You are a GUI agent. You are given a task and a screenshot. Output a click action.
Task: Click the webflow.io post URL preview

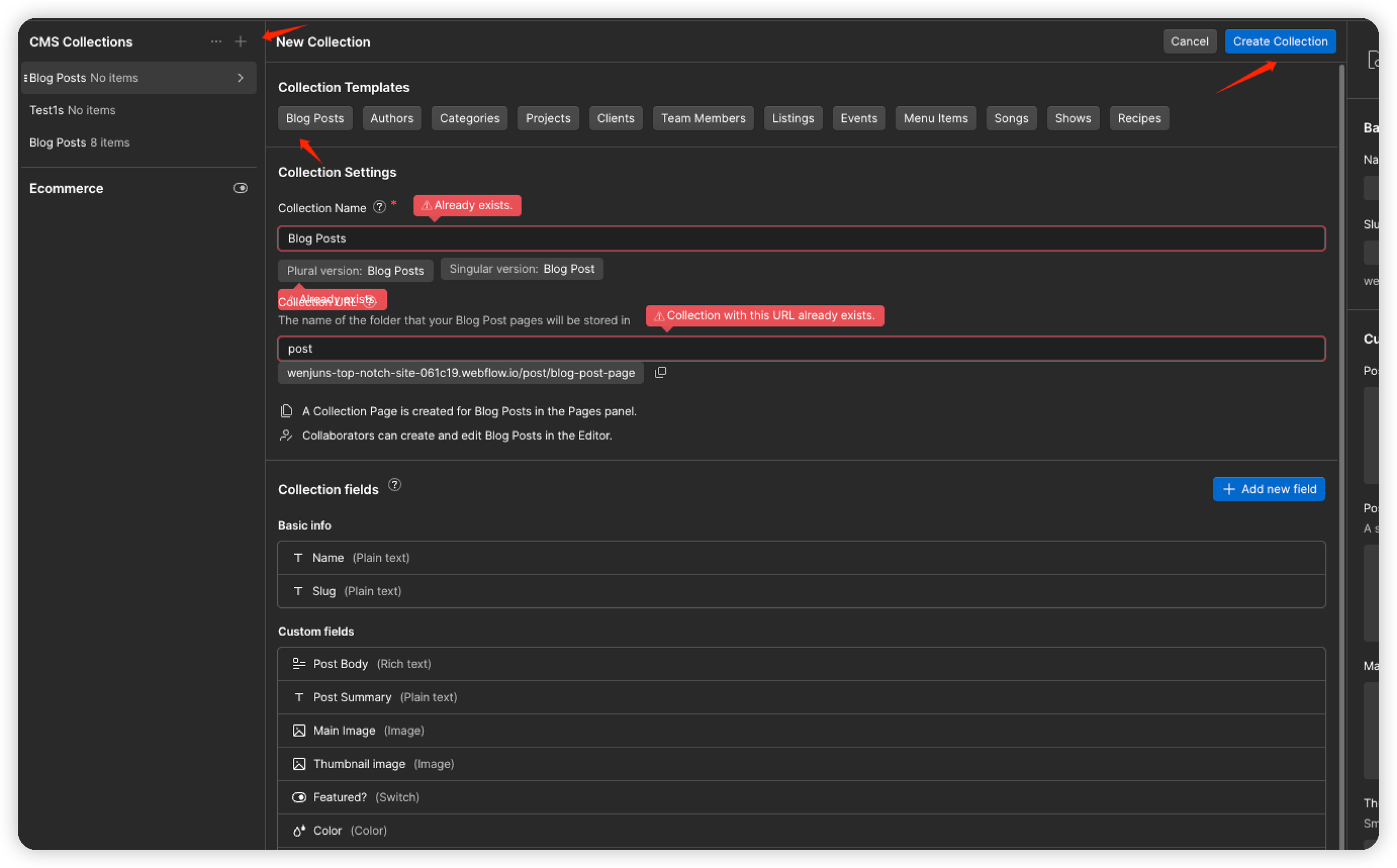pos(461,373)
